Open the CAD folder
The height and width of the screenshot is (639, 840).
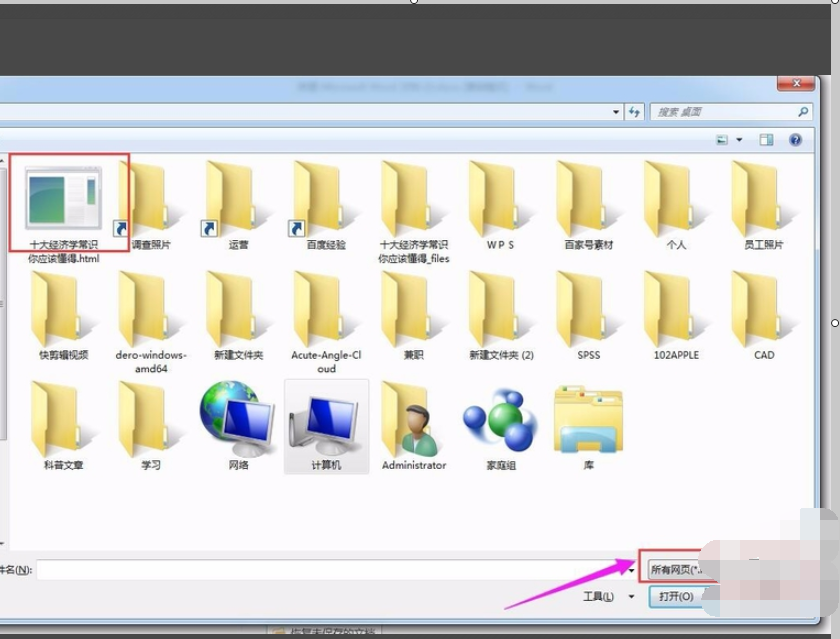coord(763,316)
